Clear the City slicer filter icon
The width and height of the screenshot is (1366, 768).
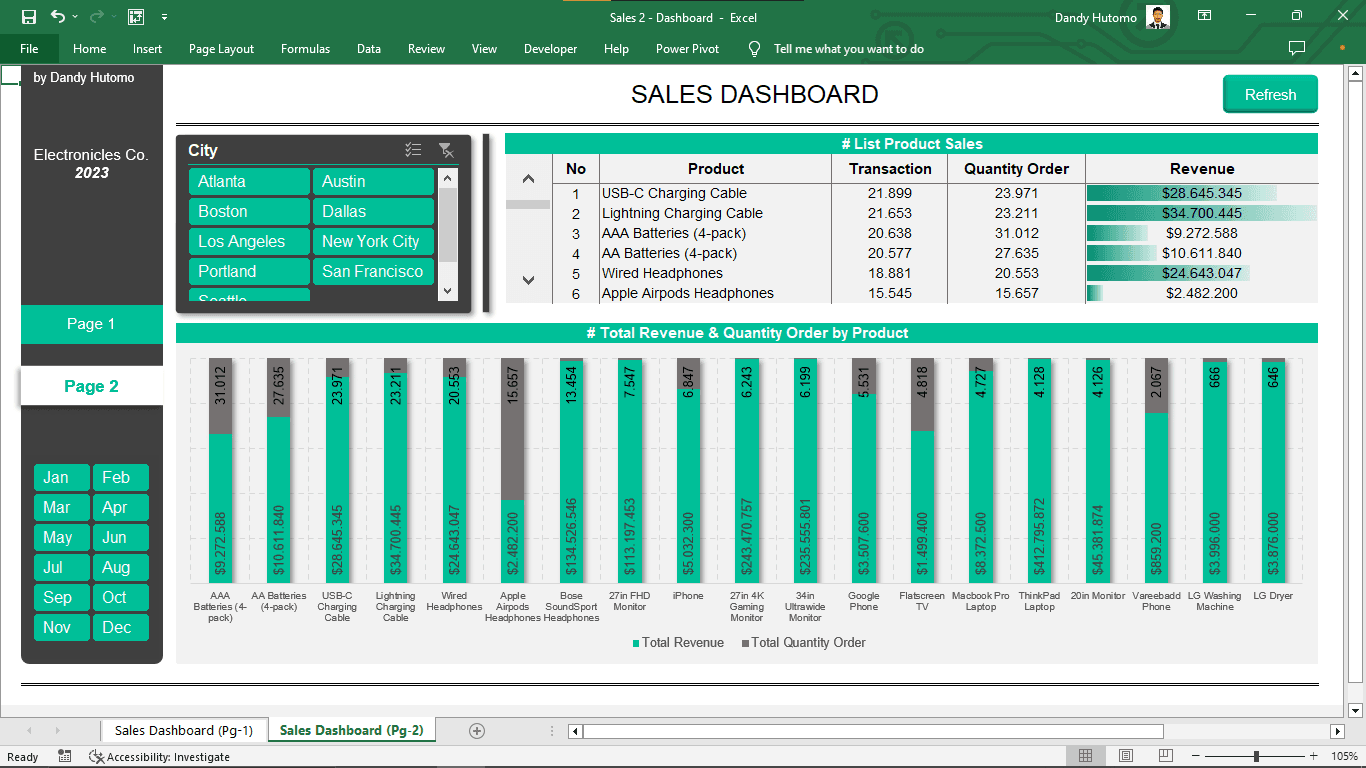pyautogui.click(x=446, y=150)
